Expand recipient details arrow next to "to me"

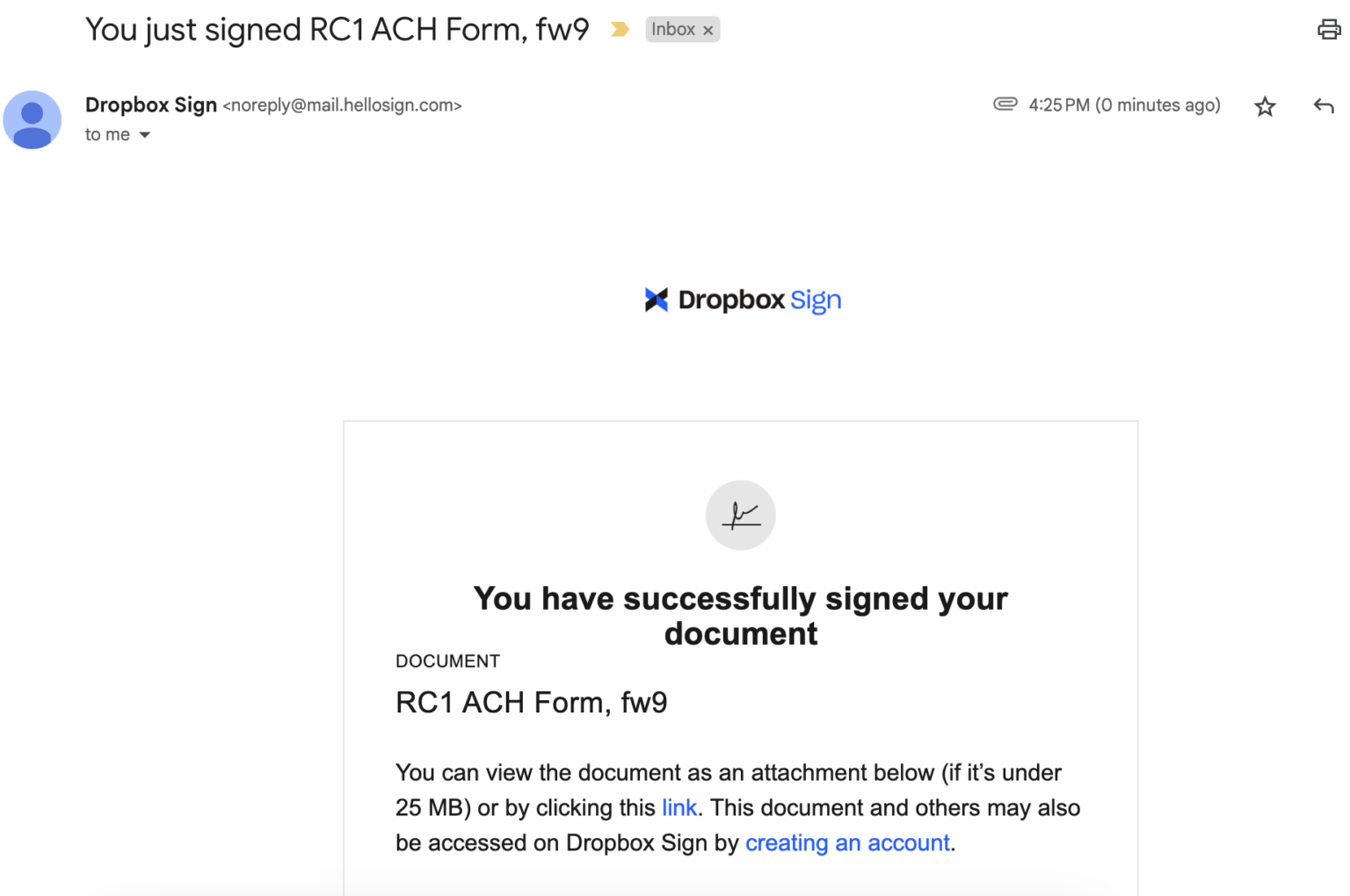pyautogui.click(x=145, y=135)
